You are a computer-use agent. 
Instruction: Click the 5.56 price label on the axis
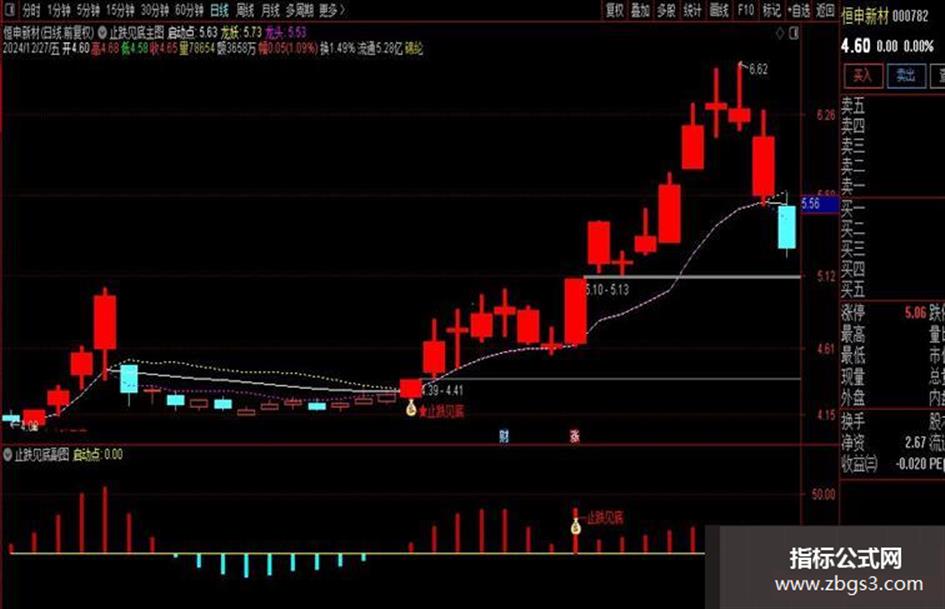(x=819, y=204)
